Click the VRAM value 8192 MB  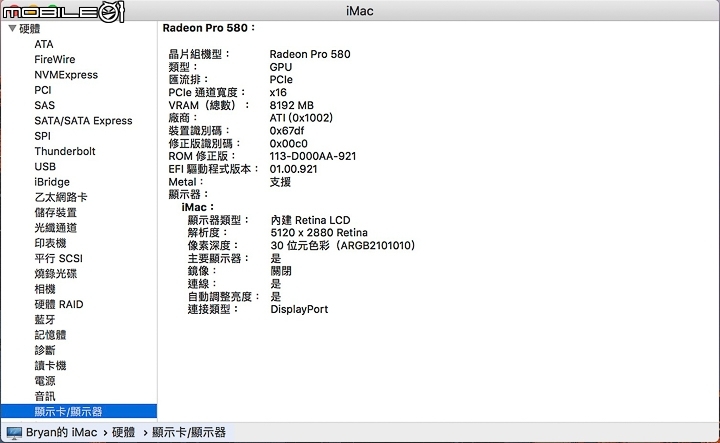pyautogui.click(x=292, y=105)
